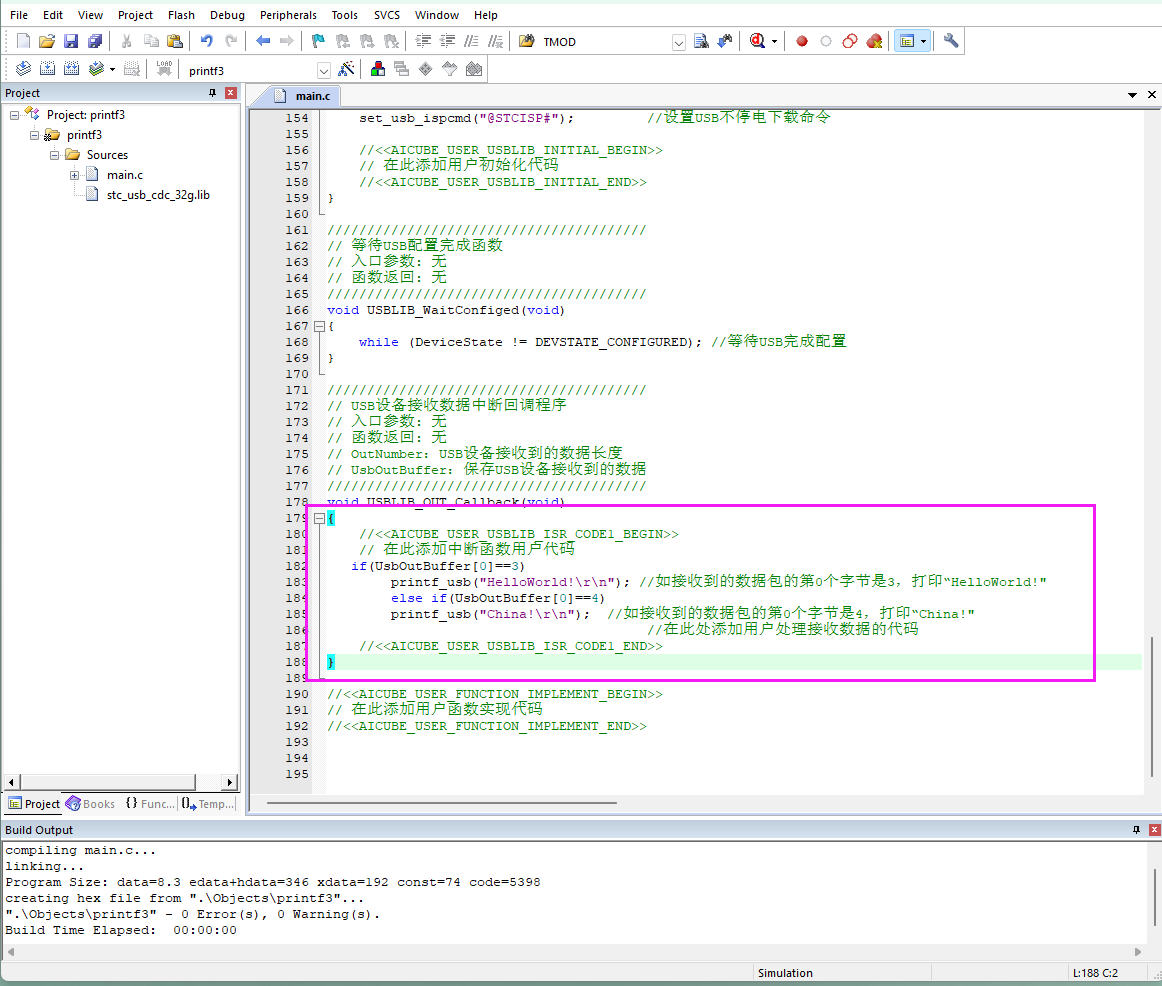Download code to flash with LOAD icon

pyautogui.click(x=164, y=70)
